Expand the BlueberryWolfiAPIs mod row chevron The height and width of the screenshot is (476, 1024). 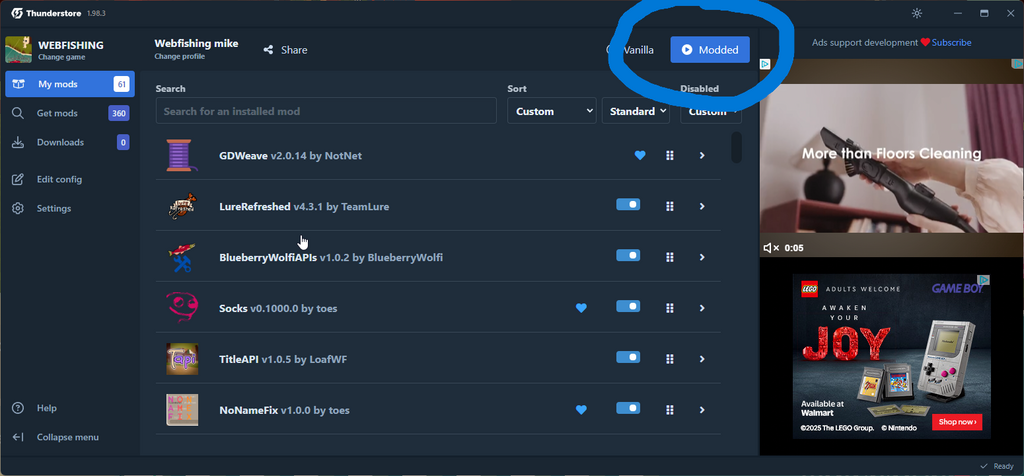click(x=702, y=257)
